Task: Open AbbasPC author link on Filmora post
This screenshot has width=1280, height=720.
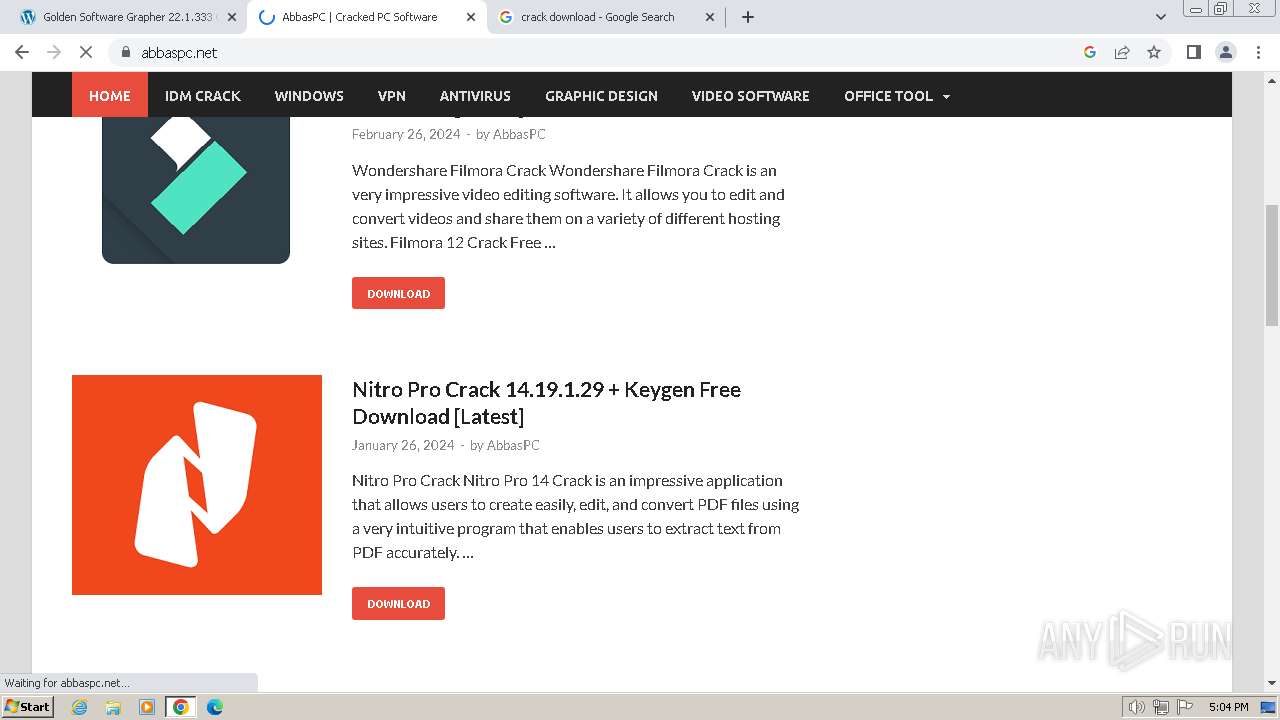Action: coord(519,134)
